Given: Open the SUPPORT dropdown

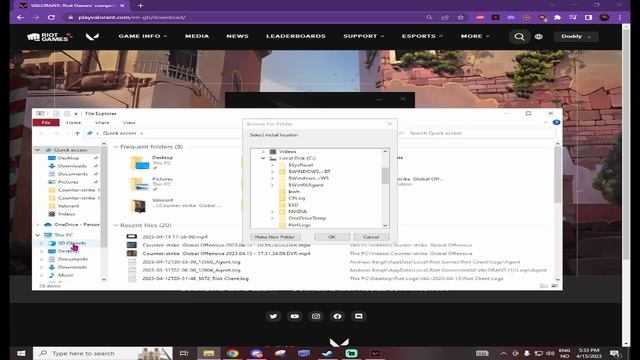Looking at the screenshot, I should 363,36.
